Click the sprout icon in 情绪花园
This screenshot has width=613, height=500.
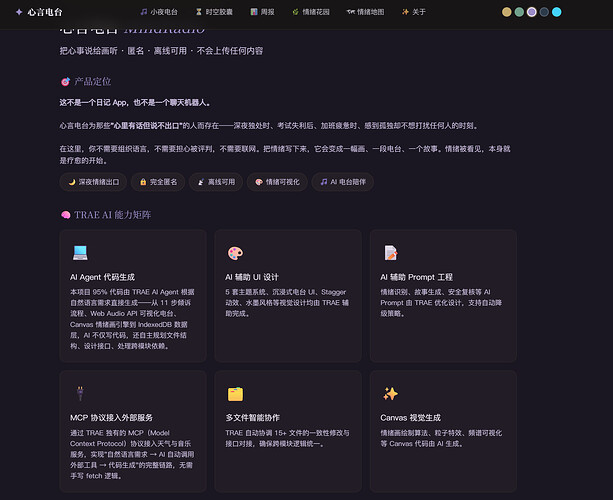point(296,12)
